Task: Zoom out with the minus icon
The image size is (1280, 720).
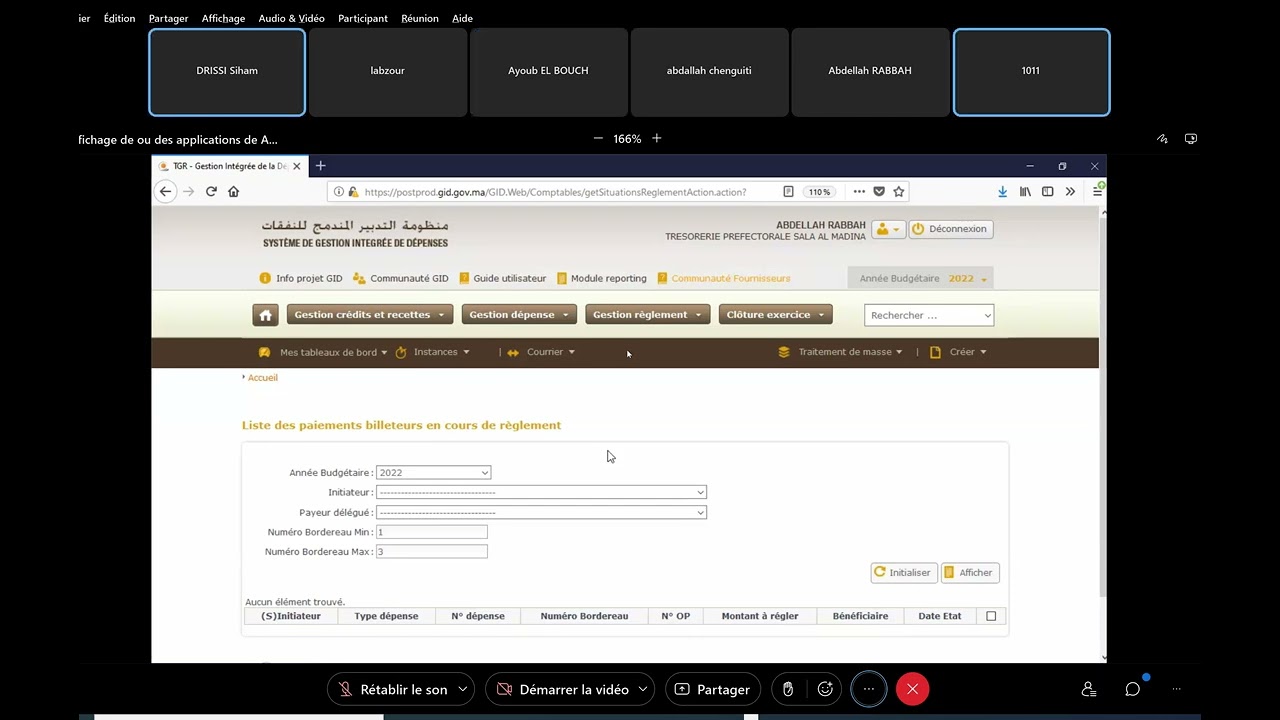Action: 598,139
